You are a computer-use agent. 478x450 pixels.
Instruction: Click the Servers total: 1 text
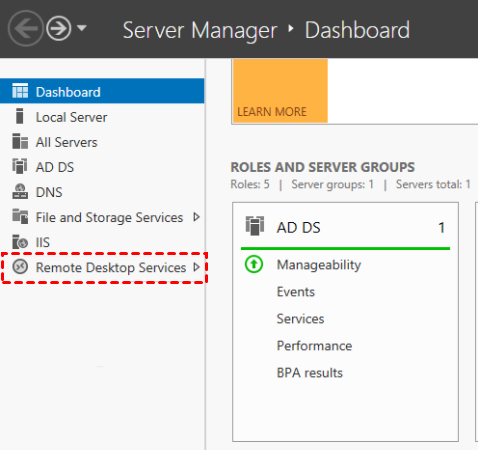433,184
